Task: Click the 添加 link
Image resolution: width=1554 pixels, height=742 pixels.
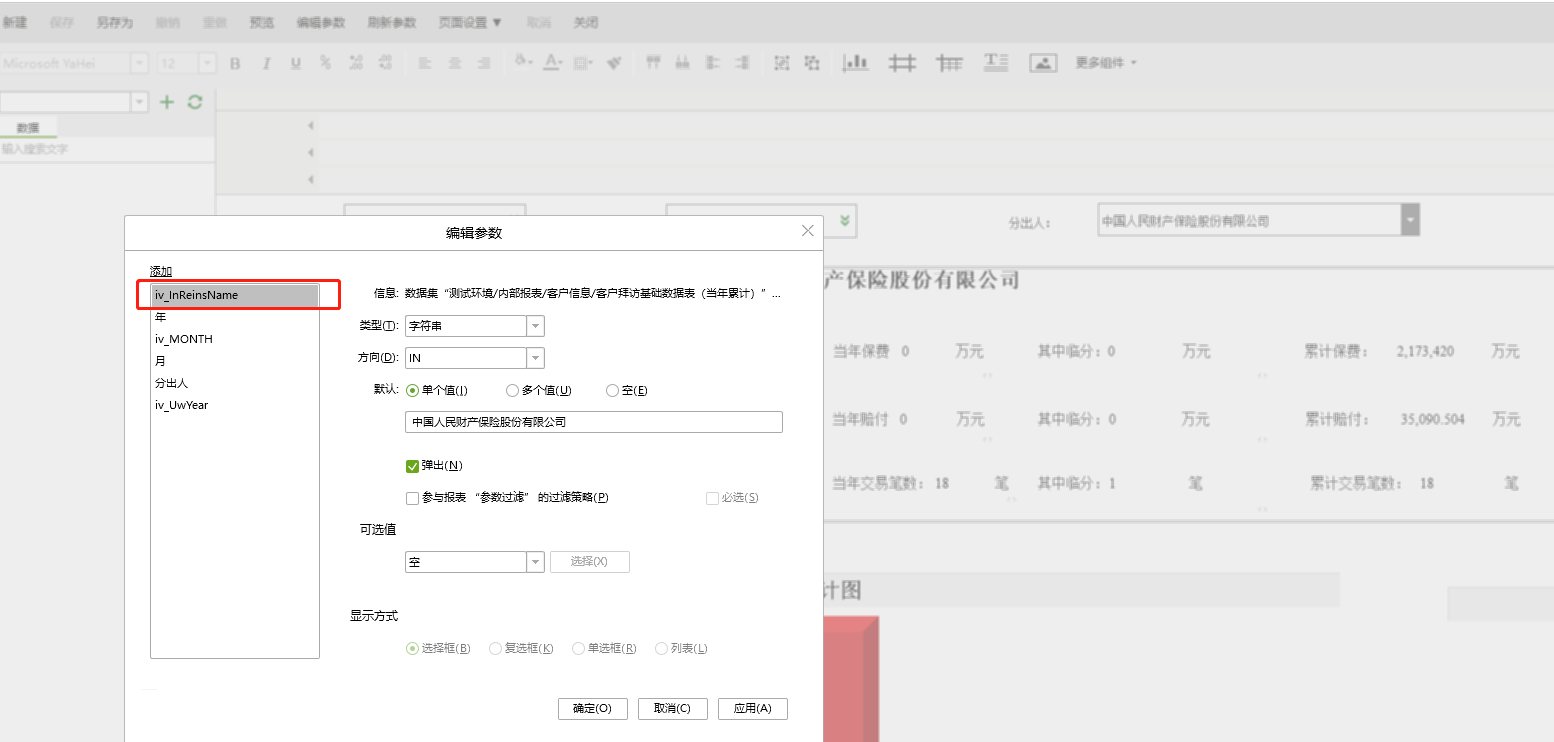Action: (x=161, y=271)
